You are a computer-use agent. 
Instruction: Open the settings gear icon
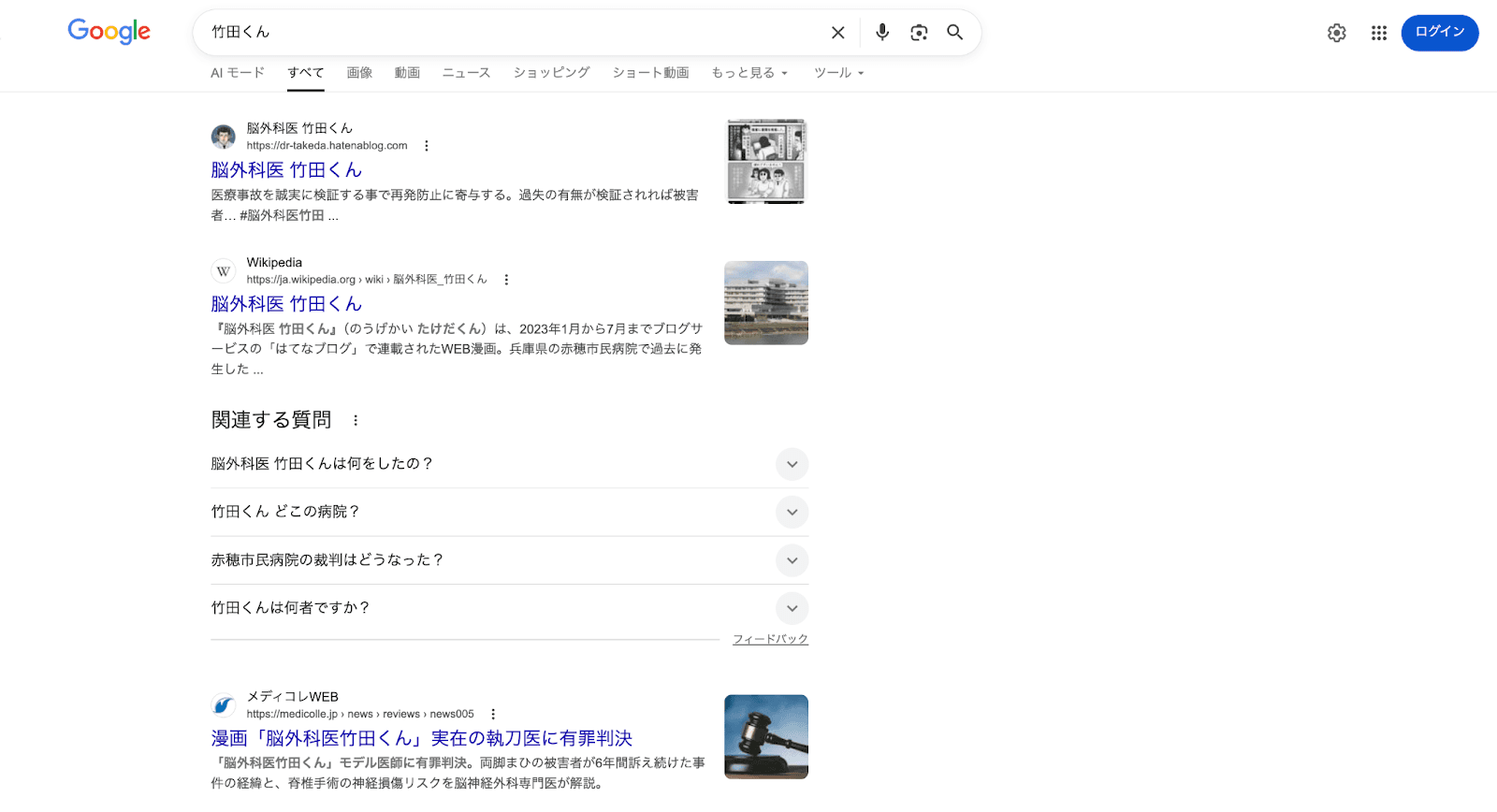click(1337, 33)
